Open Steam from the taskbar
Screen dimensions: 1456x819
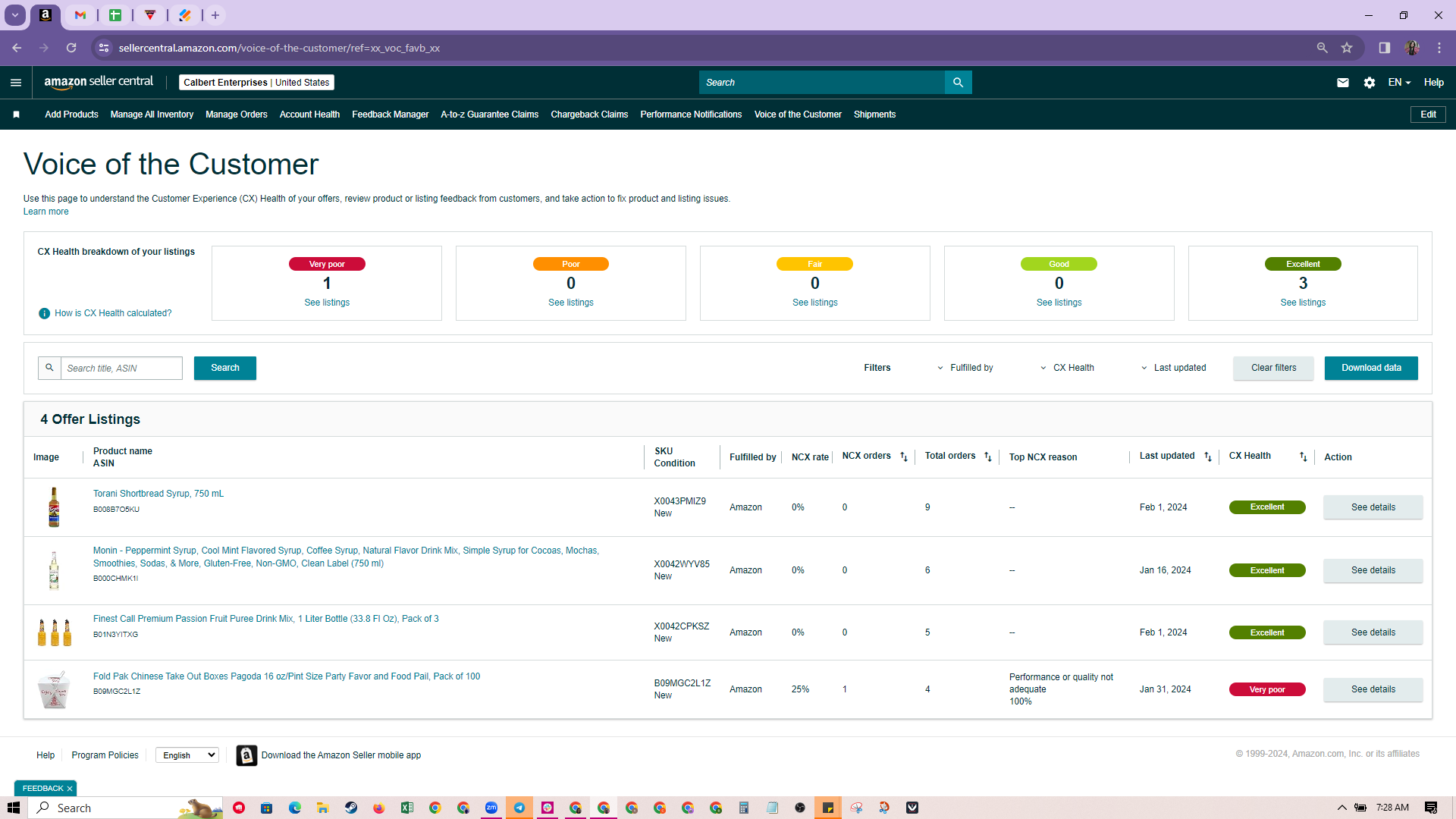click(x=351, y=808)
